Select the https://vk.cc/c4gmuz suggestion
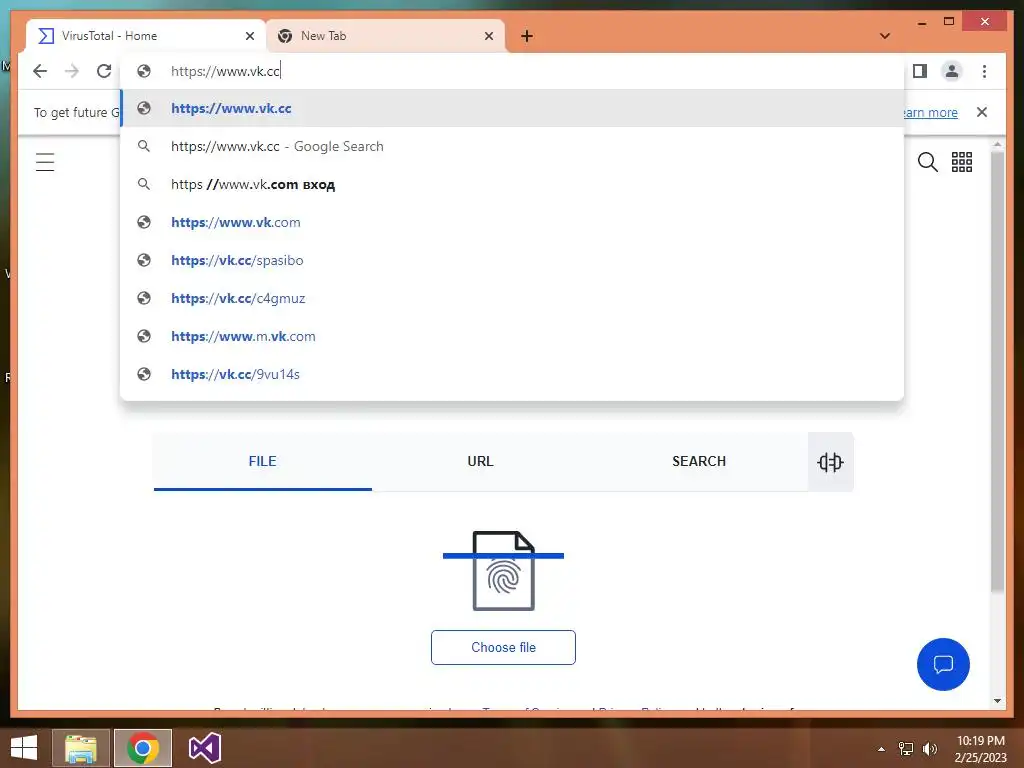1024x768 pixels. [512, 298]
